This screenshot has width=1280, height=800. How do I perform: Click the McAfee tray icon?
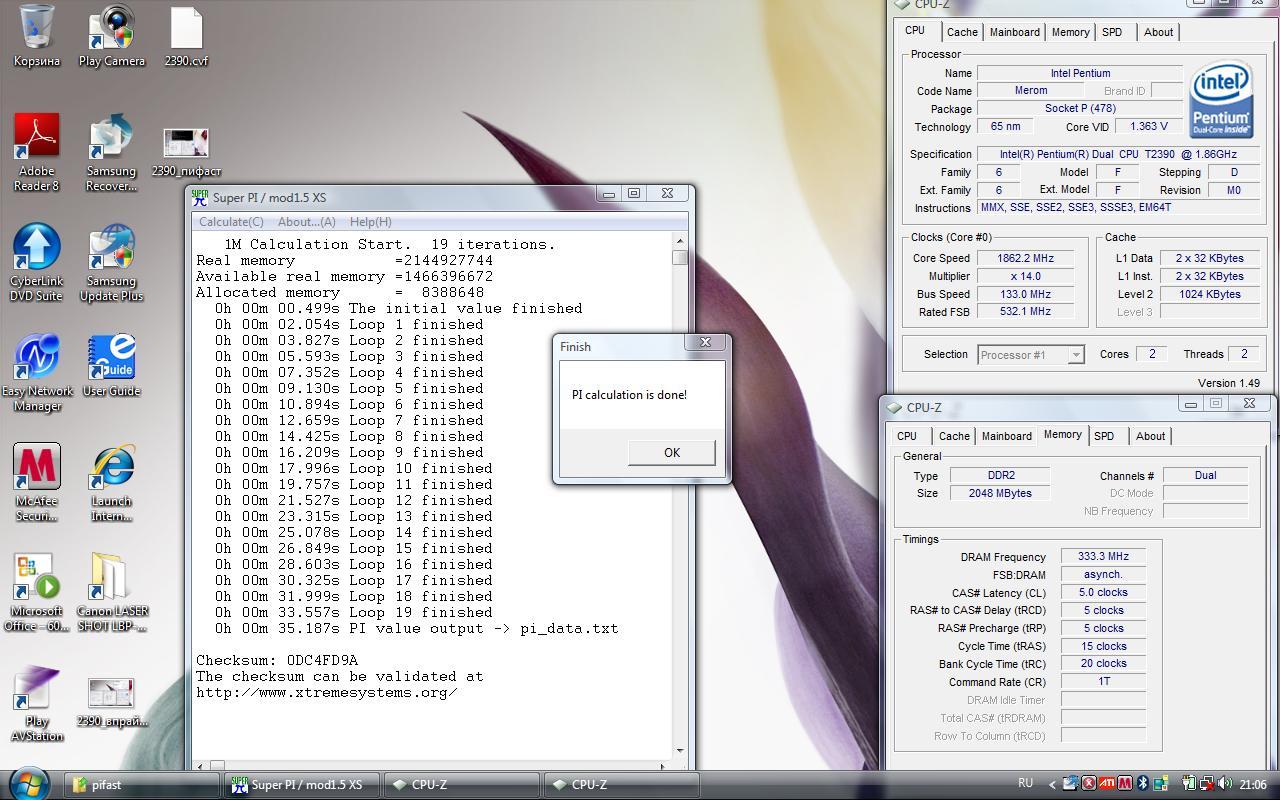[1124, 784]
